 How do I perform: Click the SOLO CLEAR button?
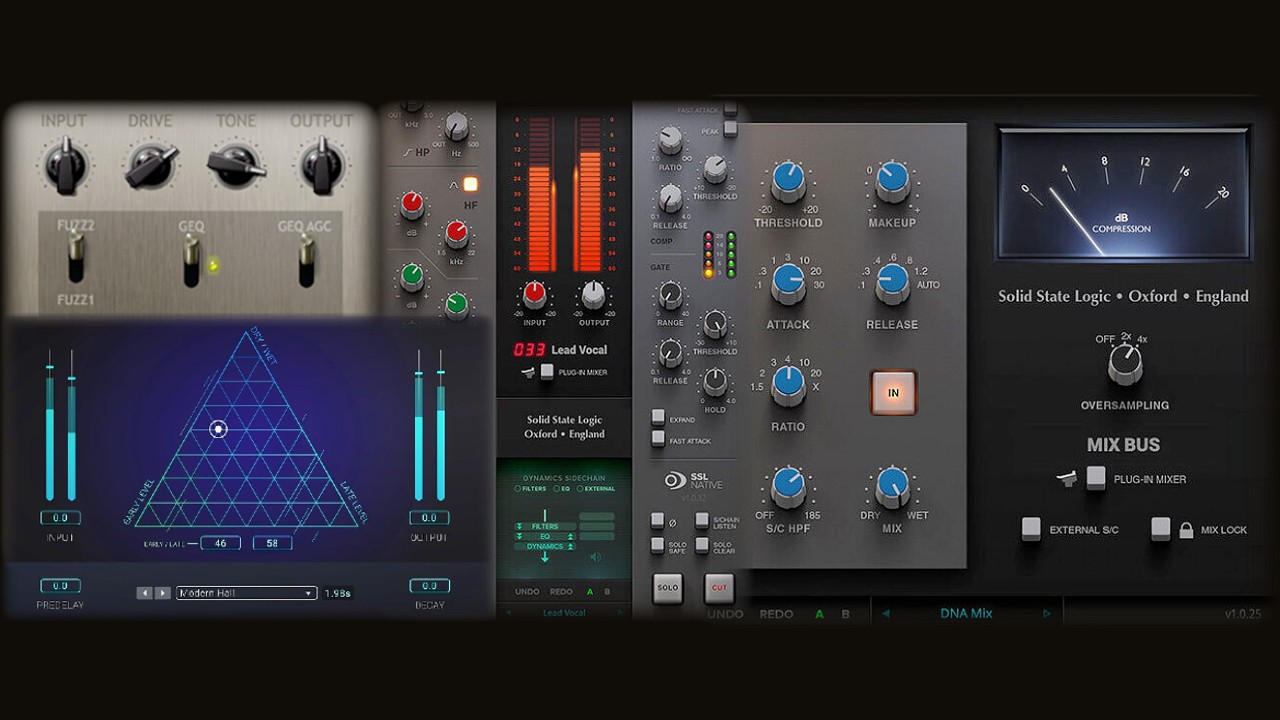(x=702, y=545)
